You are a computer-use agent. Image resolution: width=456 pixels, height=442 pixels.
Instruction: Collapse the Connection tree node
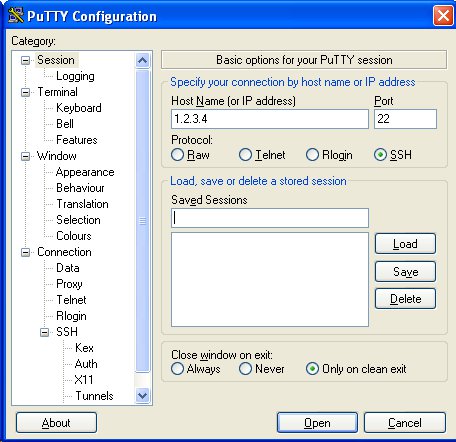point(25,252)
